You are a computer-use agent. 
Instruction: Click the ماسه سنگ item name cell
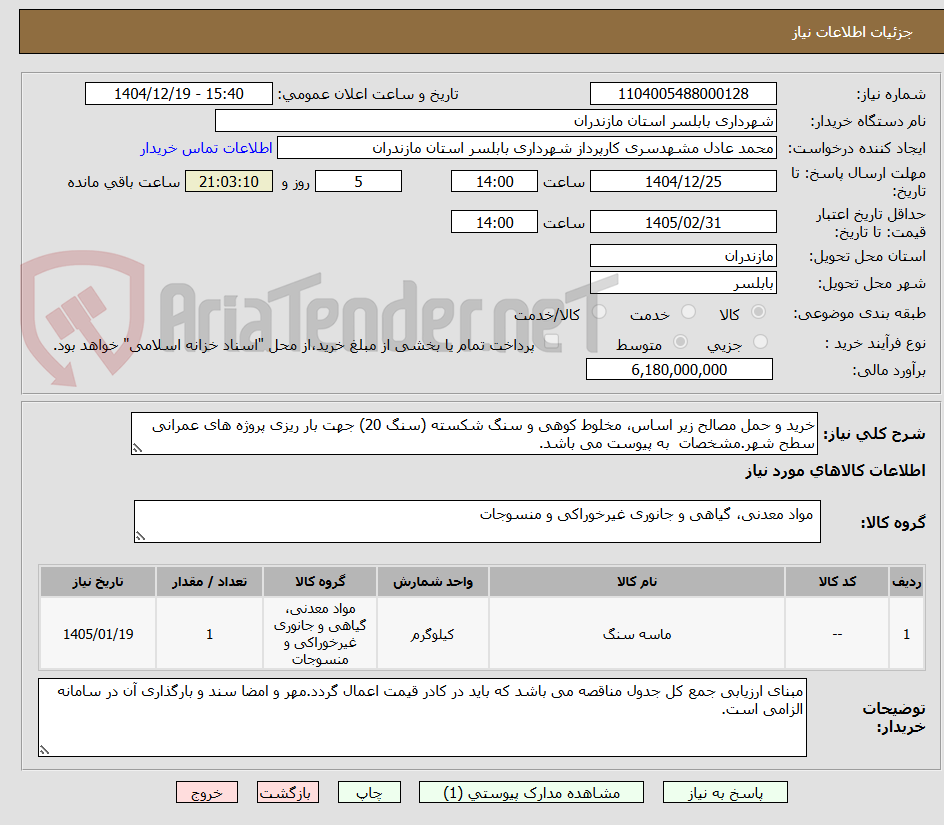(637, 634)
